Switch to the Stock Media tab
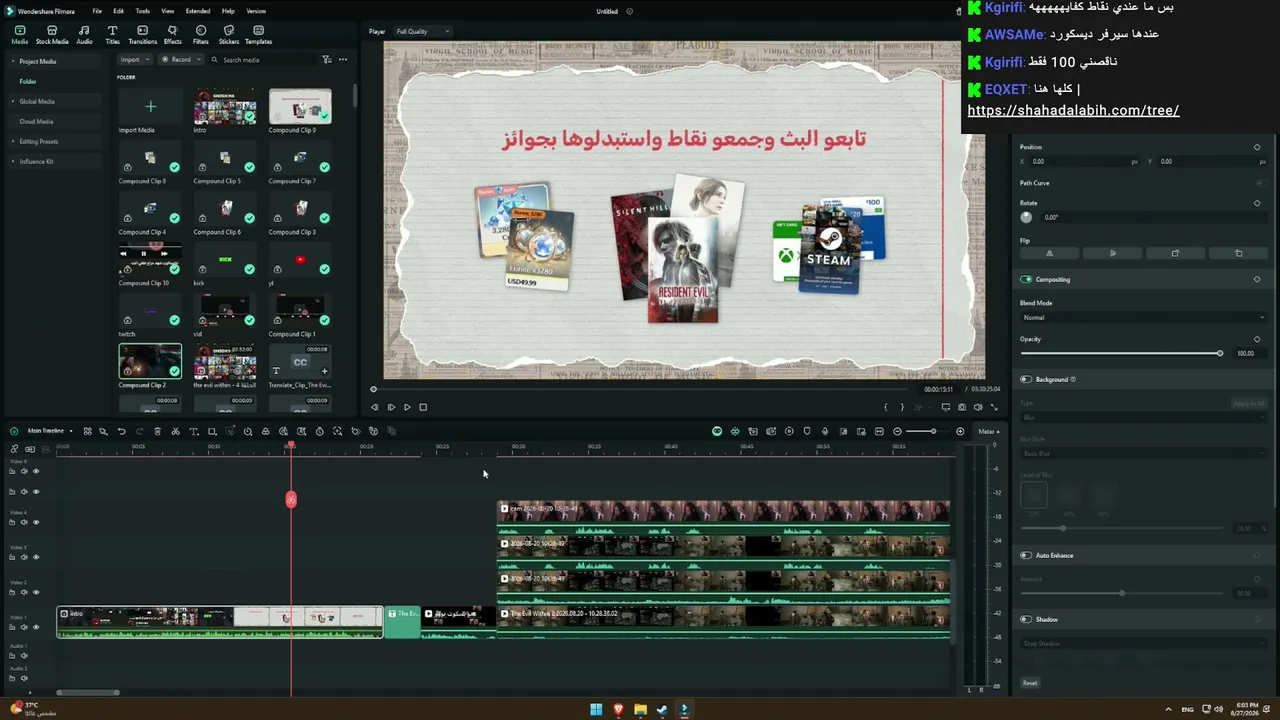1280x720 pixels. [52, 36]
